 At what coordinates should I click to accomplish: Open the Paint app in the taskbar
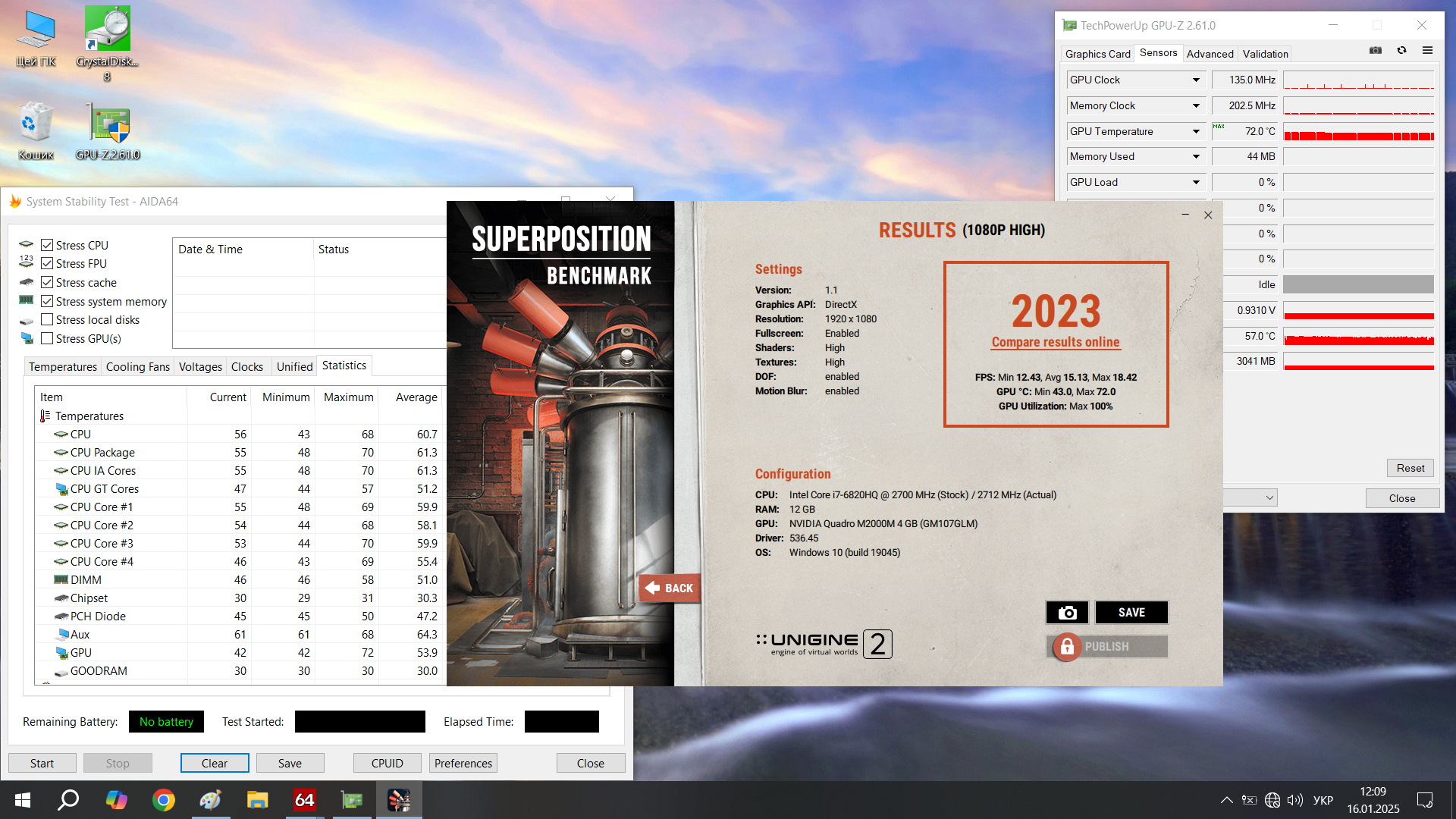tap(210, 800)
